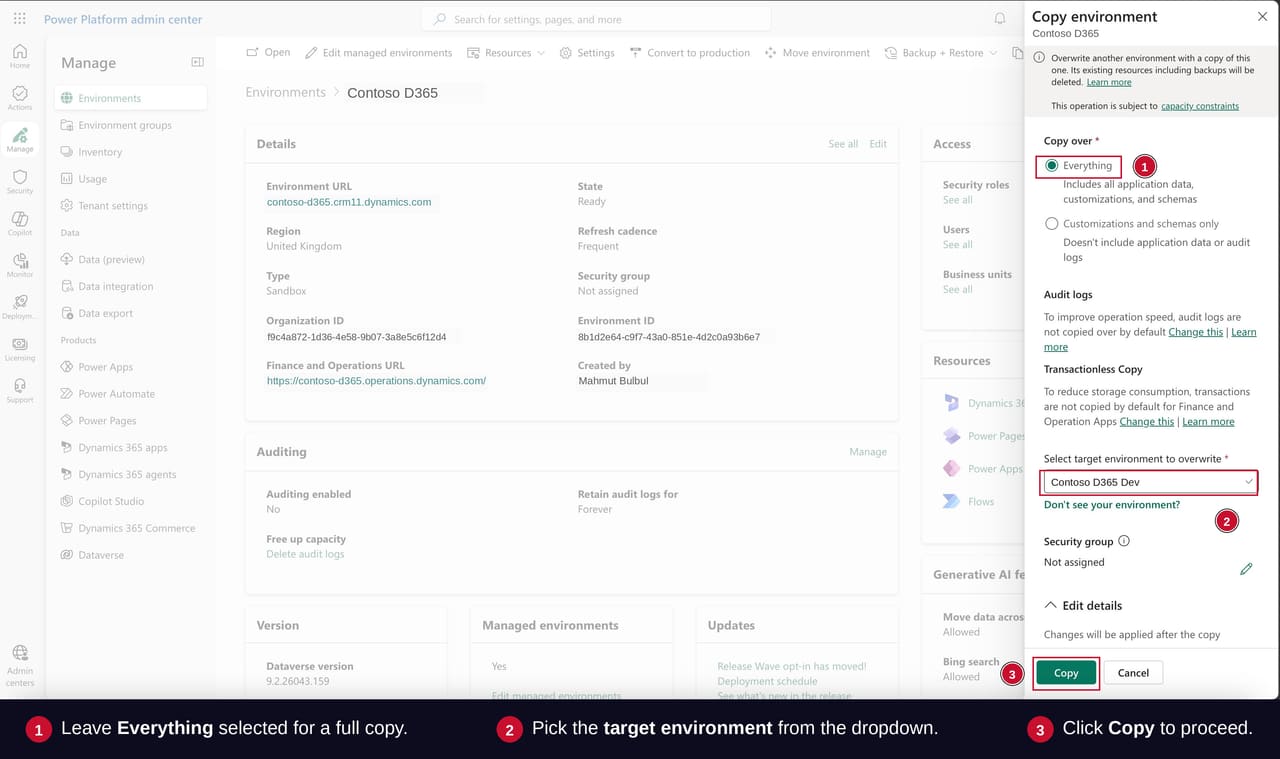Open the contoso-d365.crm11.dynamics.com URL
Image resolution: width=1280 pixels, height=759 pixels.
(349, 202)
